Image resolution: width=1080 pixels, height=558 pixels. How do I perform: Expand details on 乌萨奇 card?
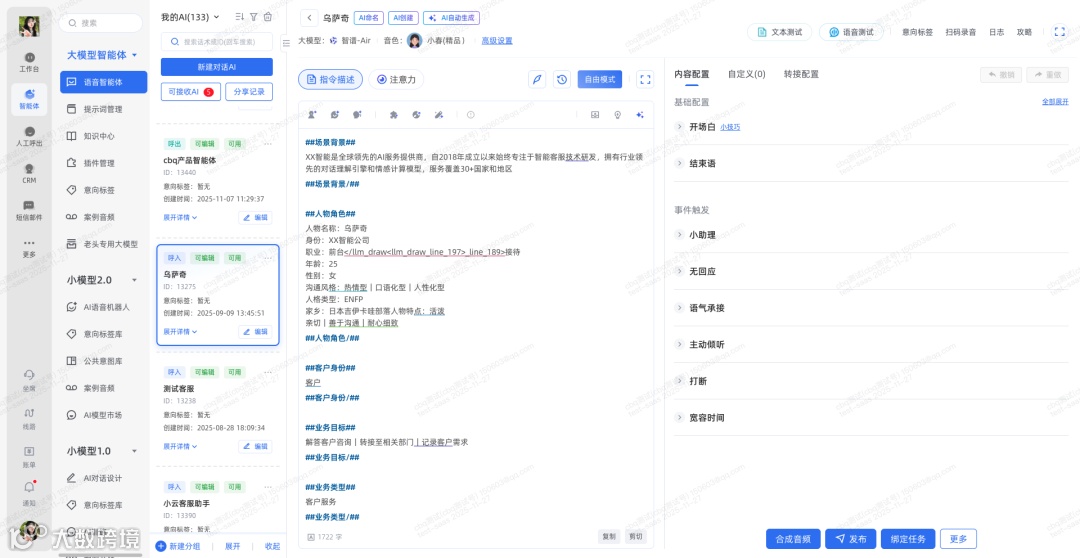point(180,331)
